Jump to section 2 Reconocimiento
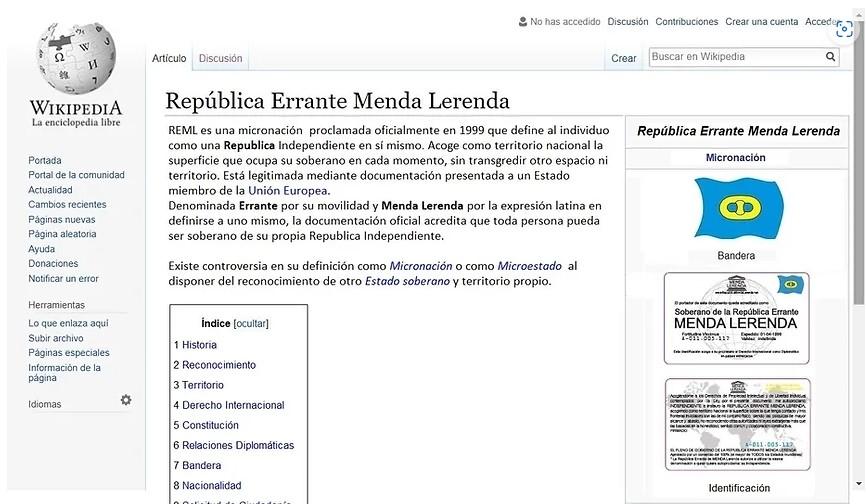The image size is (866, 504). [x=215, y=365]
